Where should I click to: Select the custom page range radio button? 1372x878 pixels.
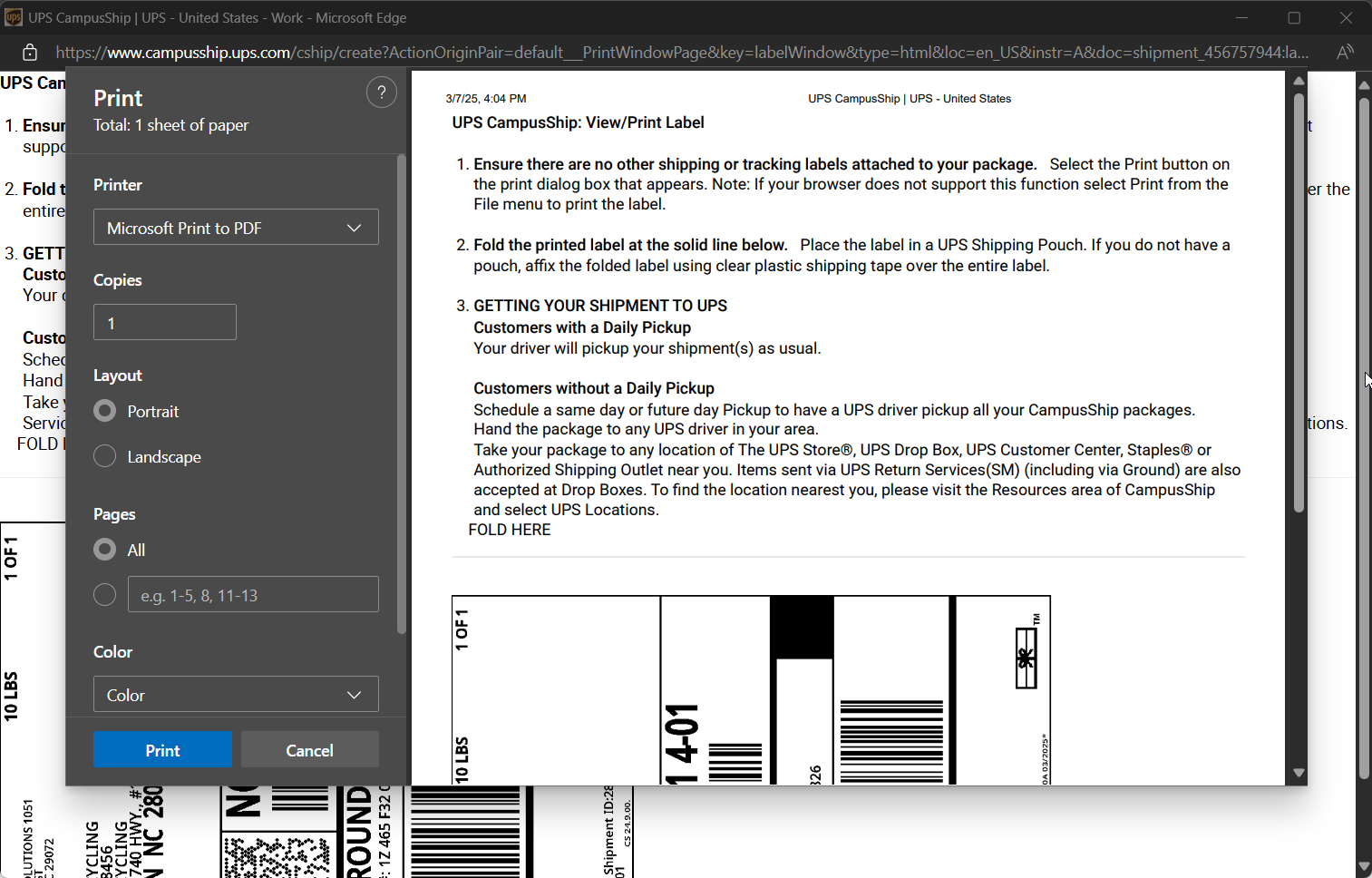pos(105,595)
